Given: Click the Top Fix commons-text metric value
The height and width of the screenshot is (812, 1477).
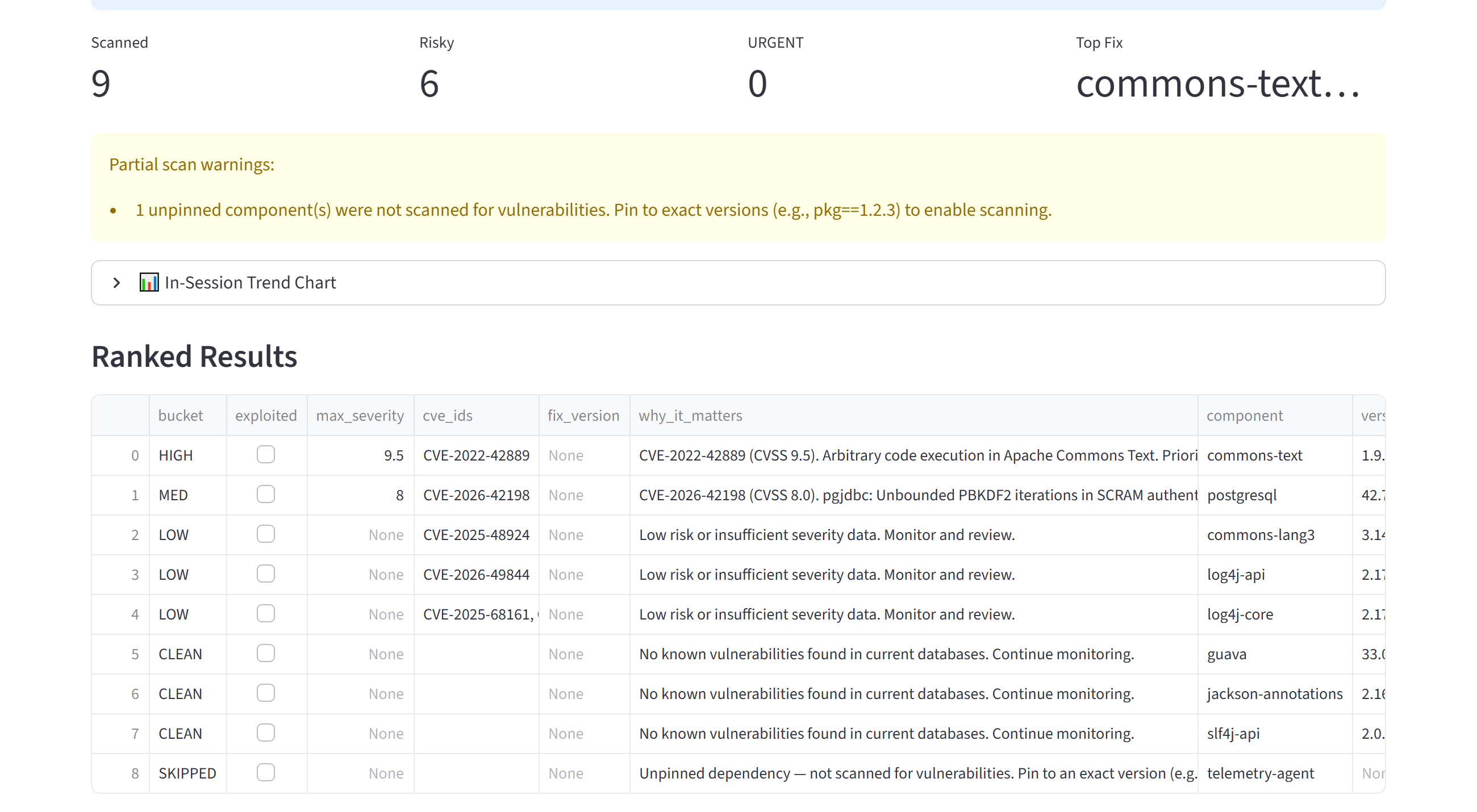Looking at the screenshot, I should (1218, 83).
